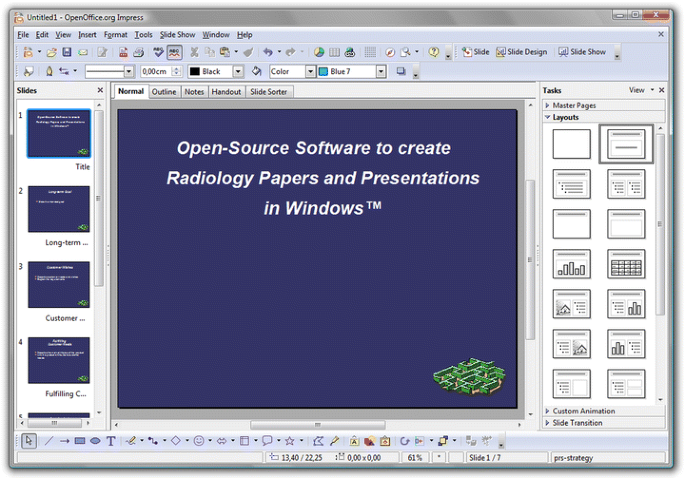Export directly as PDF icon

(124, 52)
